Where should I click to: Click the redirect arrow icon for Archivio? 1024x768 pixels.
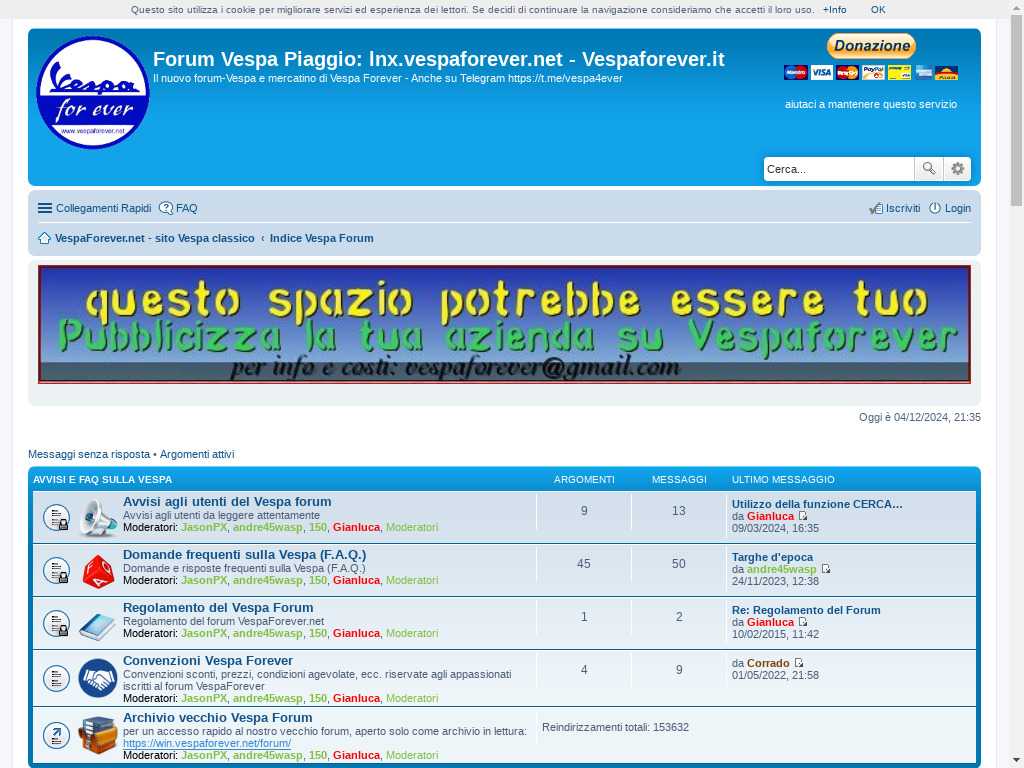tap(57, 735)
